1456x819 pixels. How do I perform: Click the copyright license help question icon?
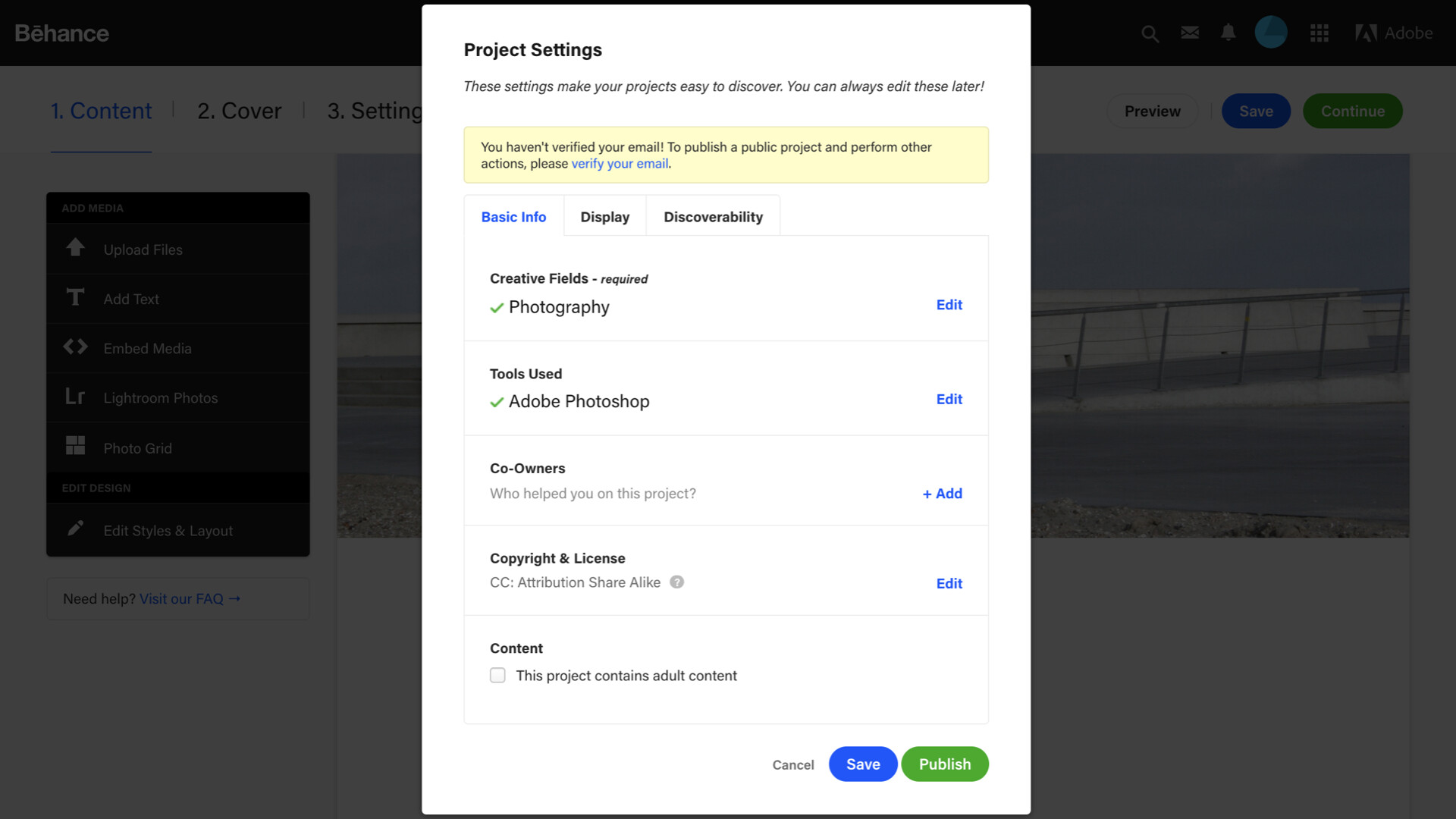click(676, 582)
